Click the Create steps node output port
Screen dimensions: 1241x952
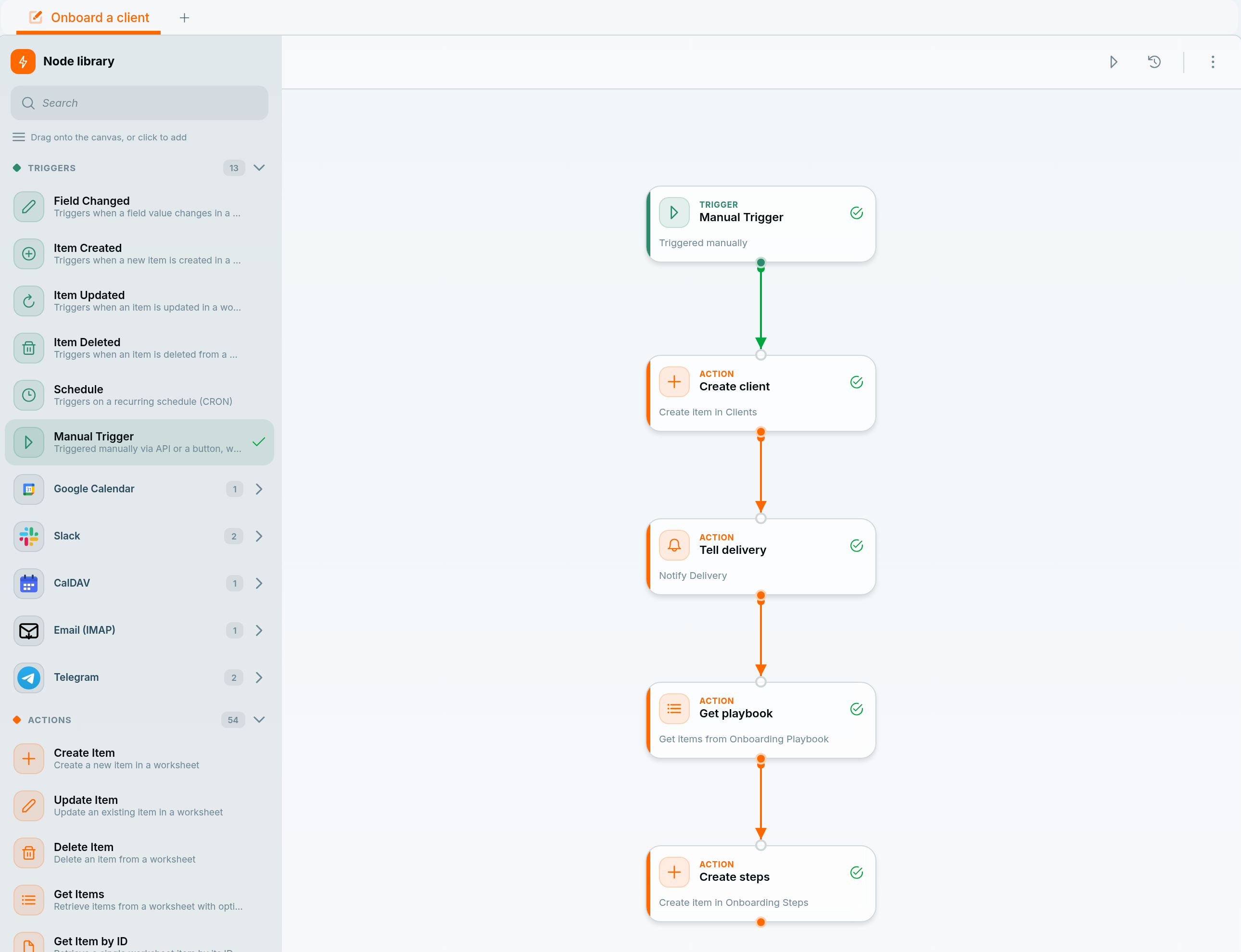coord(761,922)
